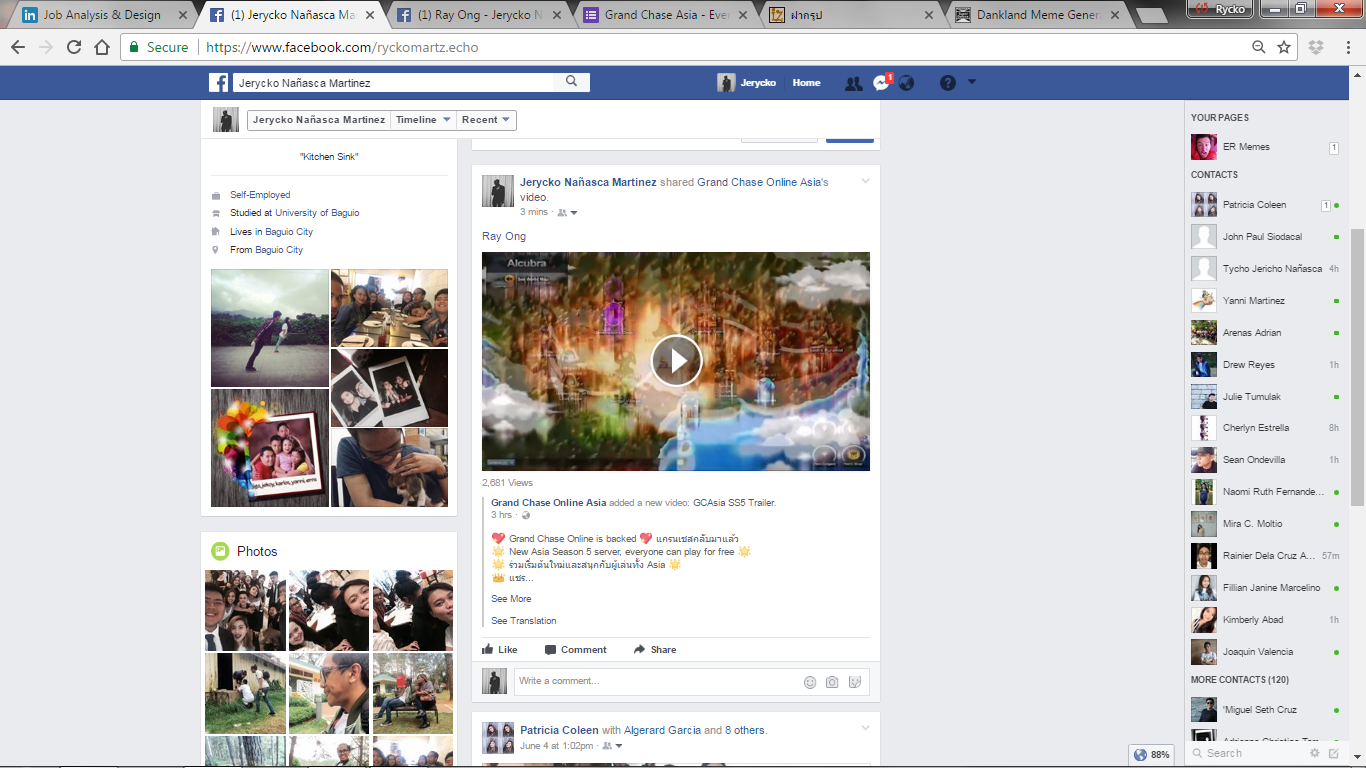Image resolution: width=1366 pixels, height=768 pixels.
Task: Insert an emoji in the comment box
Action: pyautogui.click(x=810, y=682)
